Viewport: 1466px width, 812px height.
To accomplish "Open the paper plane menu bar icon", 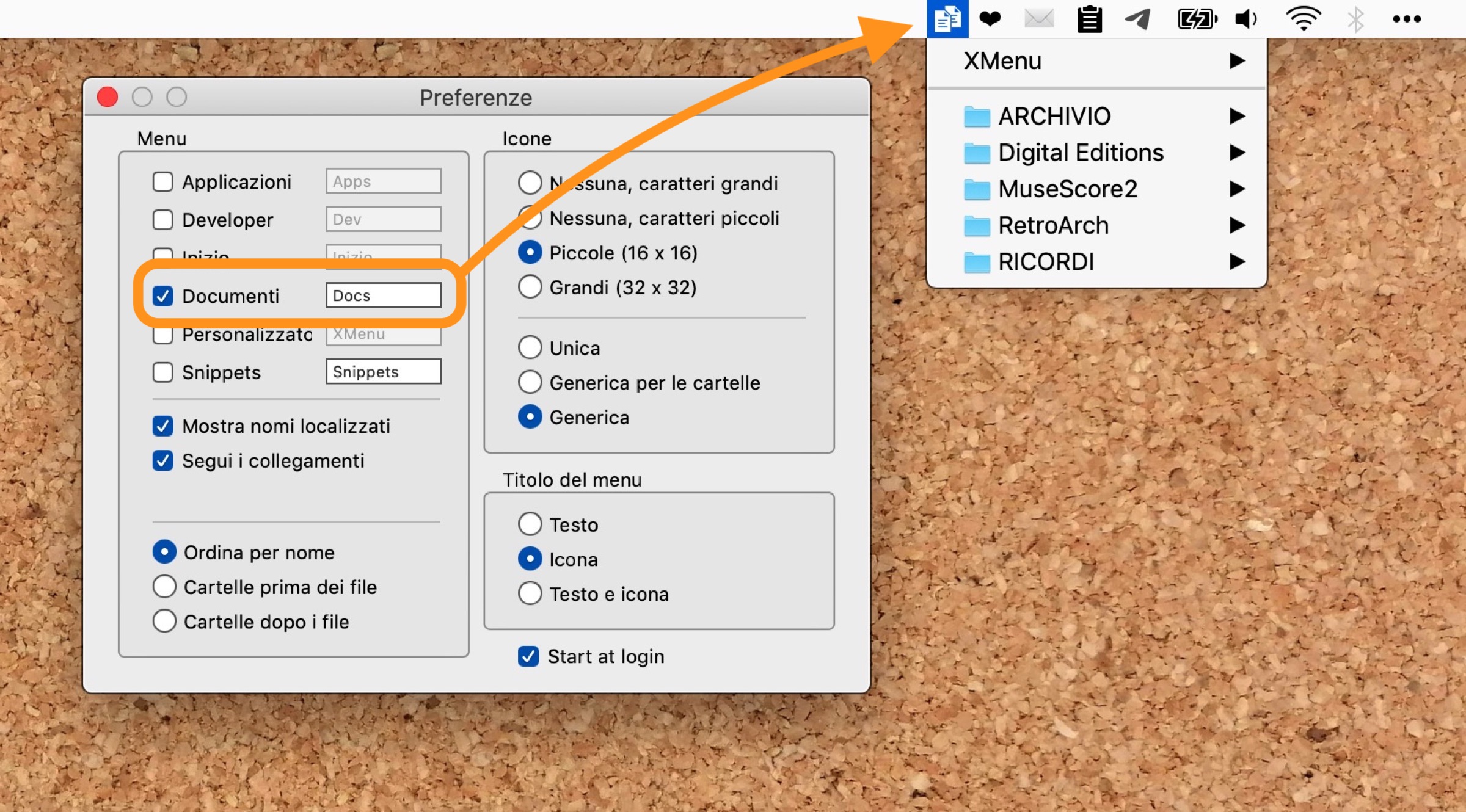I will (1137, 19).
